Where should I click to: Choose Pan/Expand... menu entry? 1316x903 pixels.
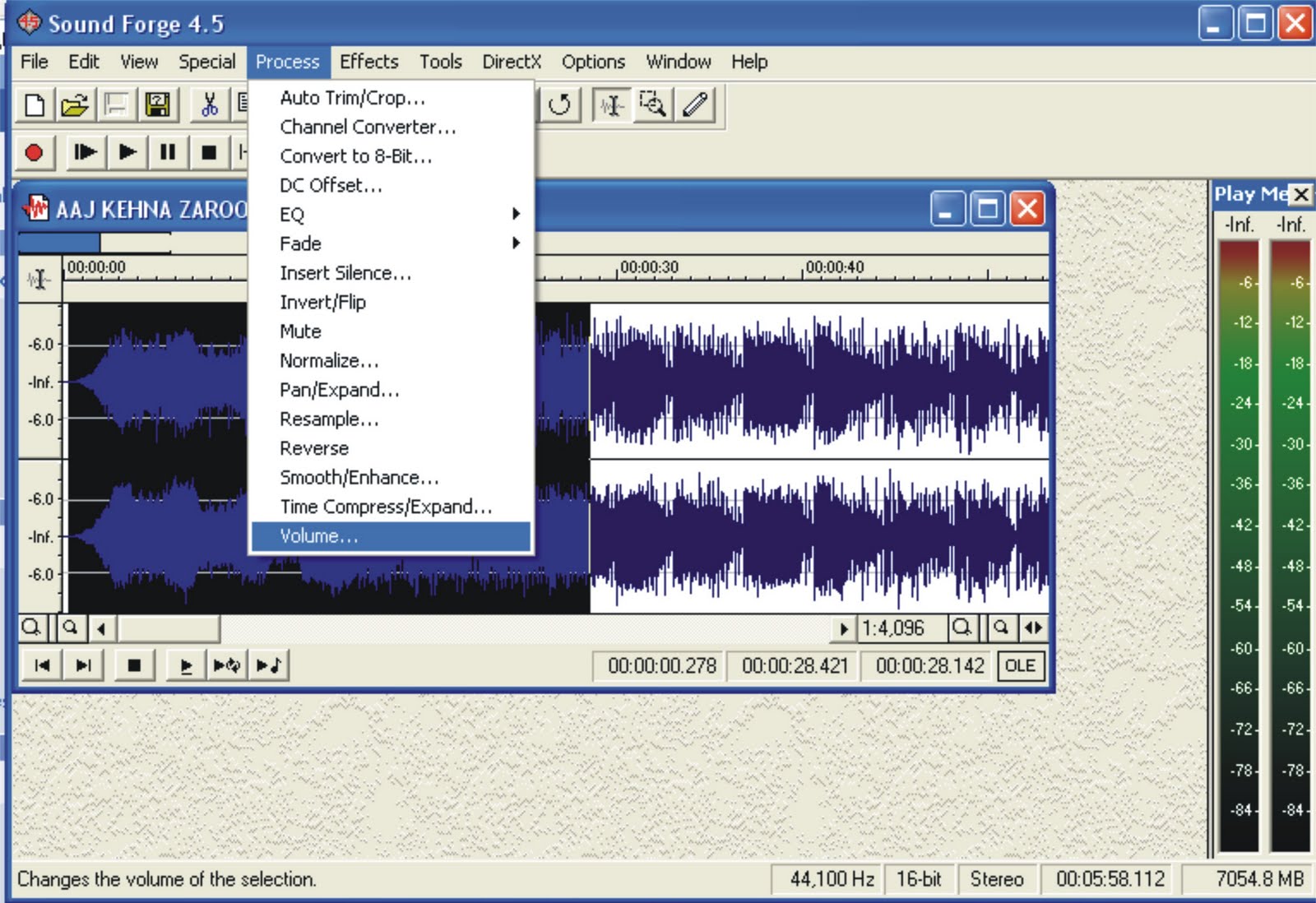pyautogui.click(x=392, y=390)
